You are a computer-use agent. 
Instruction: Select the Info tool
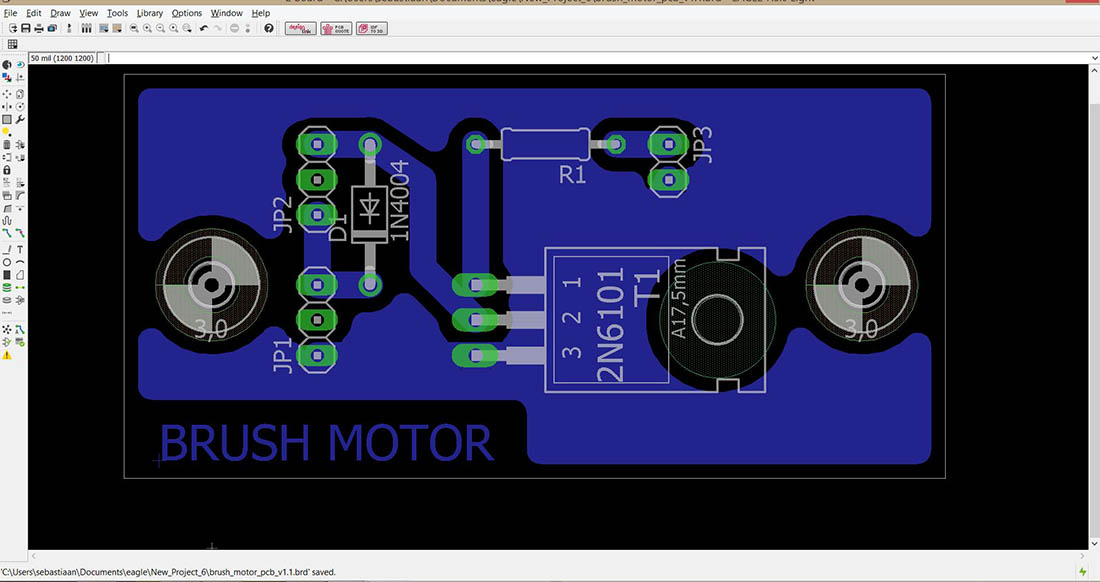pyautogui.click(x=7, y=65)
